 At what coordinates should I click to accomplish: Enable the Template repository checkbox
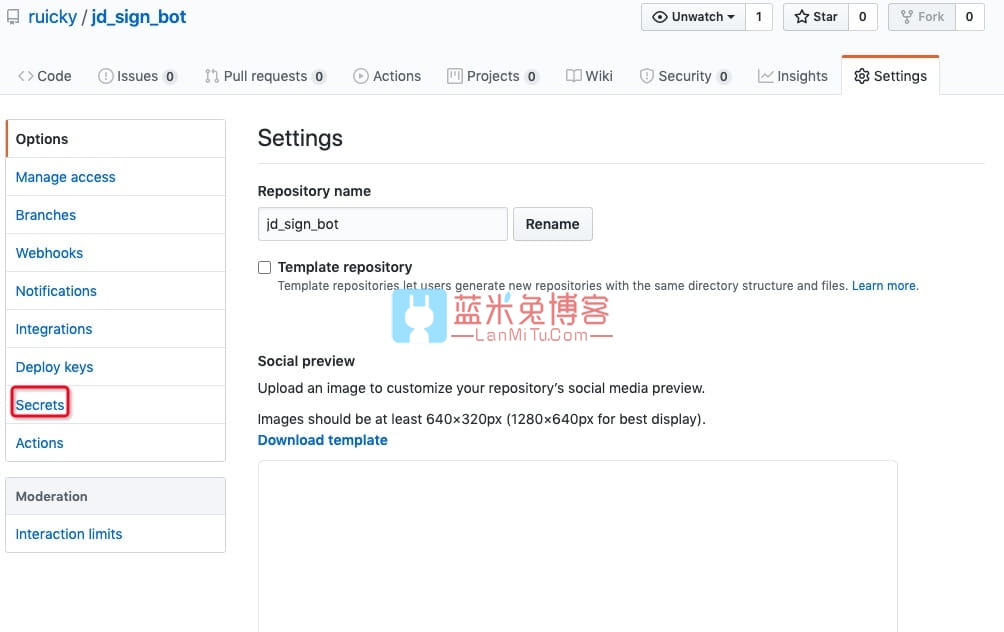[264, 268]
